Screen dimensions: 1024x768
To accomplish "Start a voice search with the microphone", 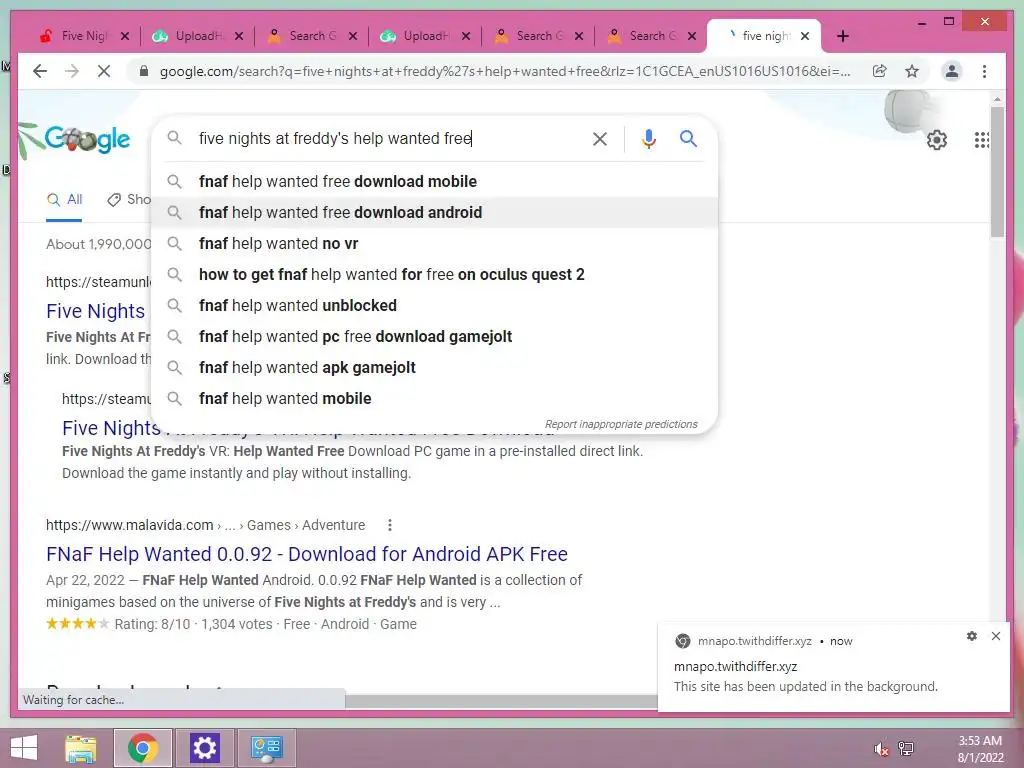I will pyautogui.click(x=648, y=138).
